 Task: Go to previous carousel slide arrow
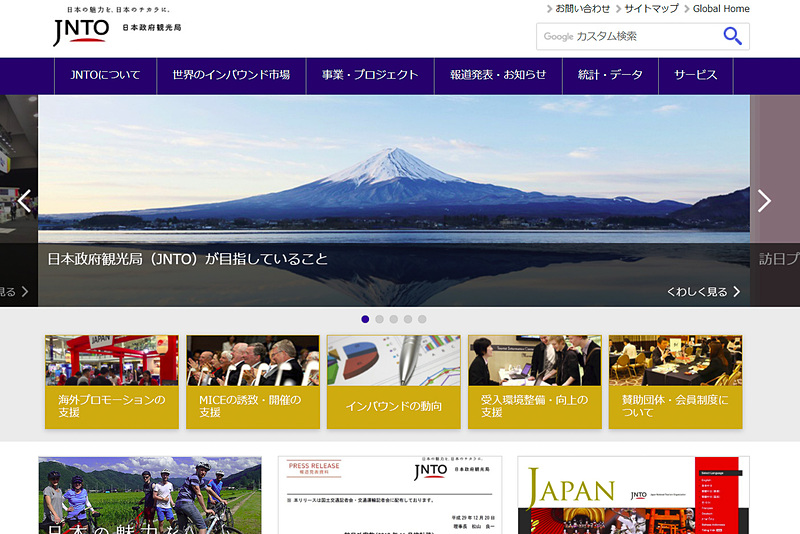pos(24,201)
